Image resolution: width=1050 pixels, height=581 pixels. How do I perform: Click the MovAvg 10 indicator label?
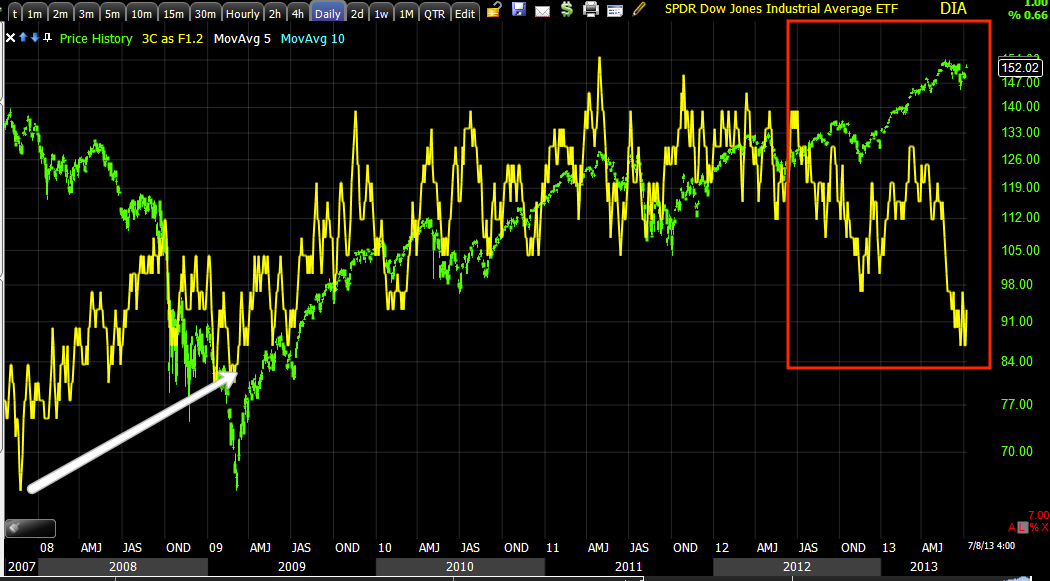[x=313, y=39]
